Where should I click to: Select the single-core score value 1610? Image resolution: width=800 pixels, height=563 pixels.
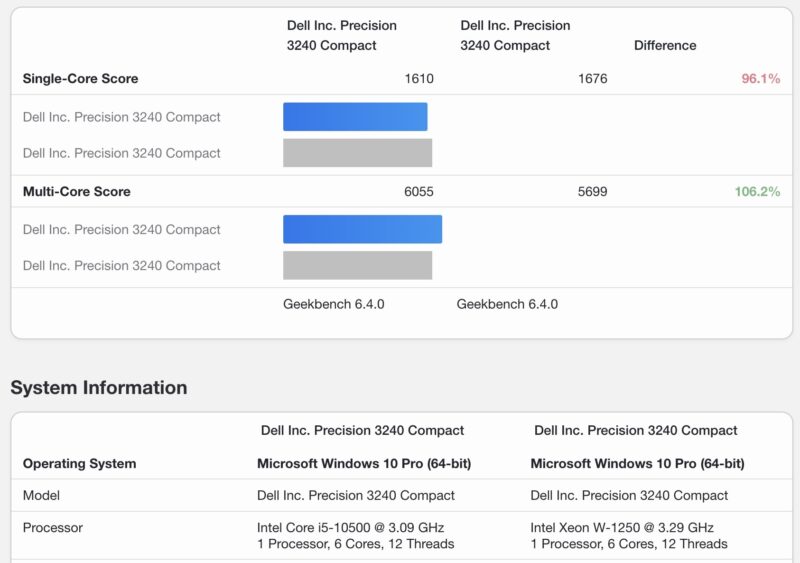(419, 79)
